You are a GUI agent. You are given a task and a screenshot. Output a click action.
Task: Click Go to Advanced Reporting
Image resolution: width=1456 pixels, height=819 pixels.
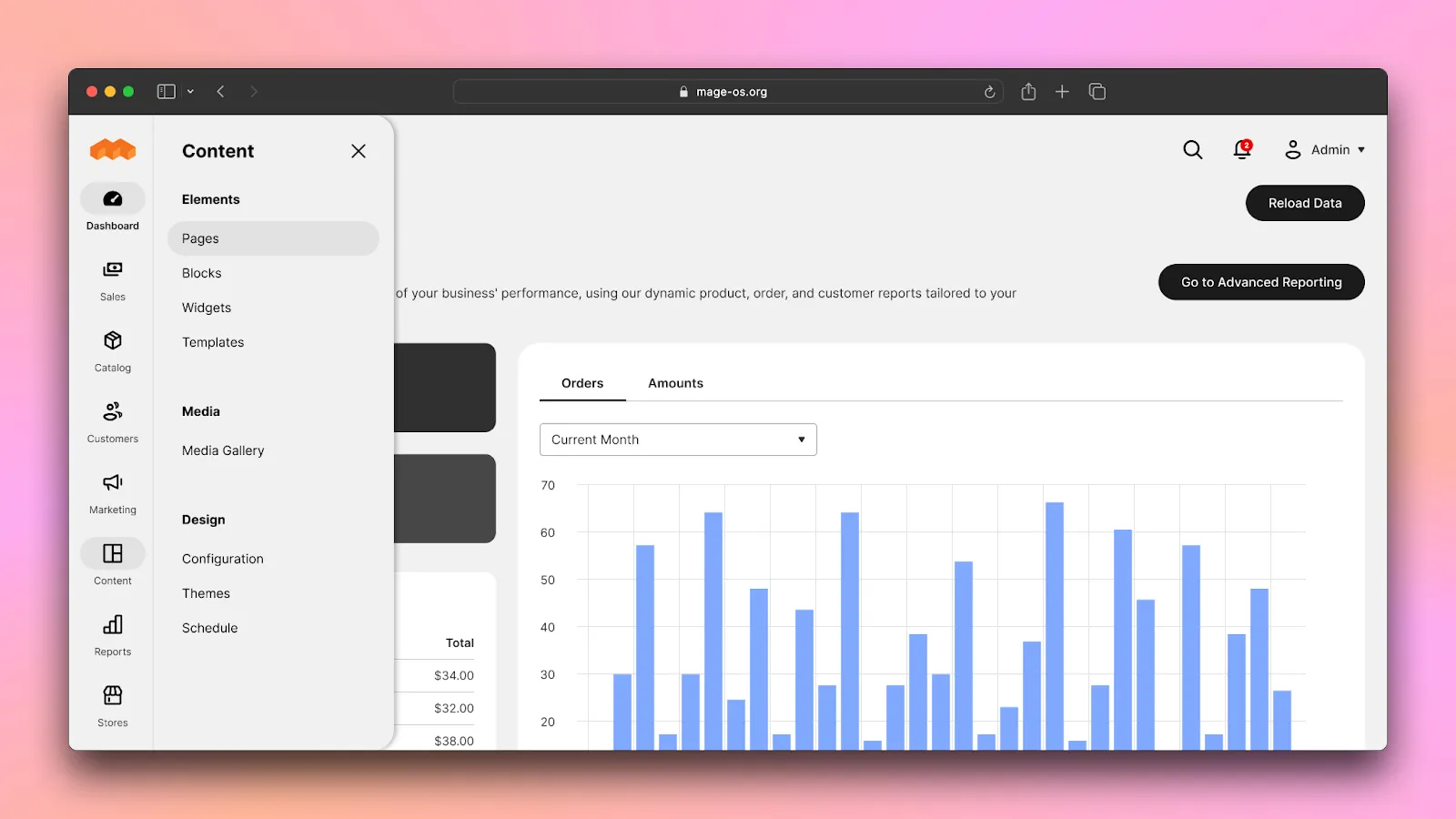pyautogui.click(x=1260, y=282)
